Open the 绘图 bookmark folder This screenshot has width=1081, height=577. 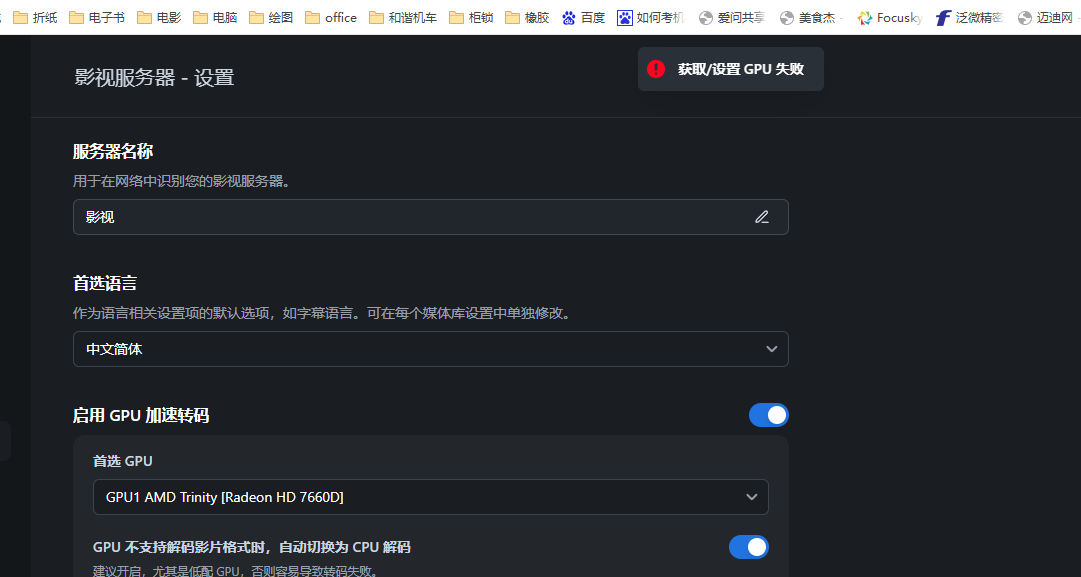271,17
